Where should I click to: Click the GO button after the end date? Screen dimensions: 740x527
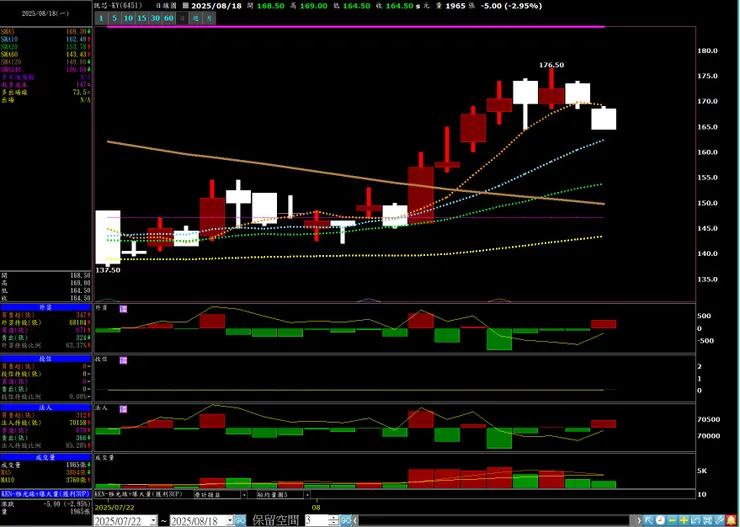(x=240, y=520)
